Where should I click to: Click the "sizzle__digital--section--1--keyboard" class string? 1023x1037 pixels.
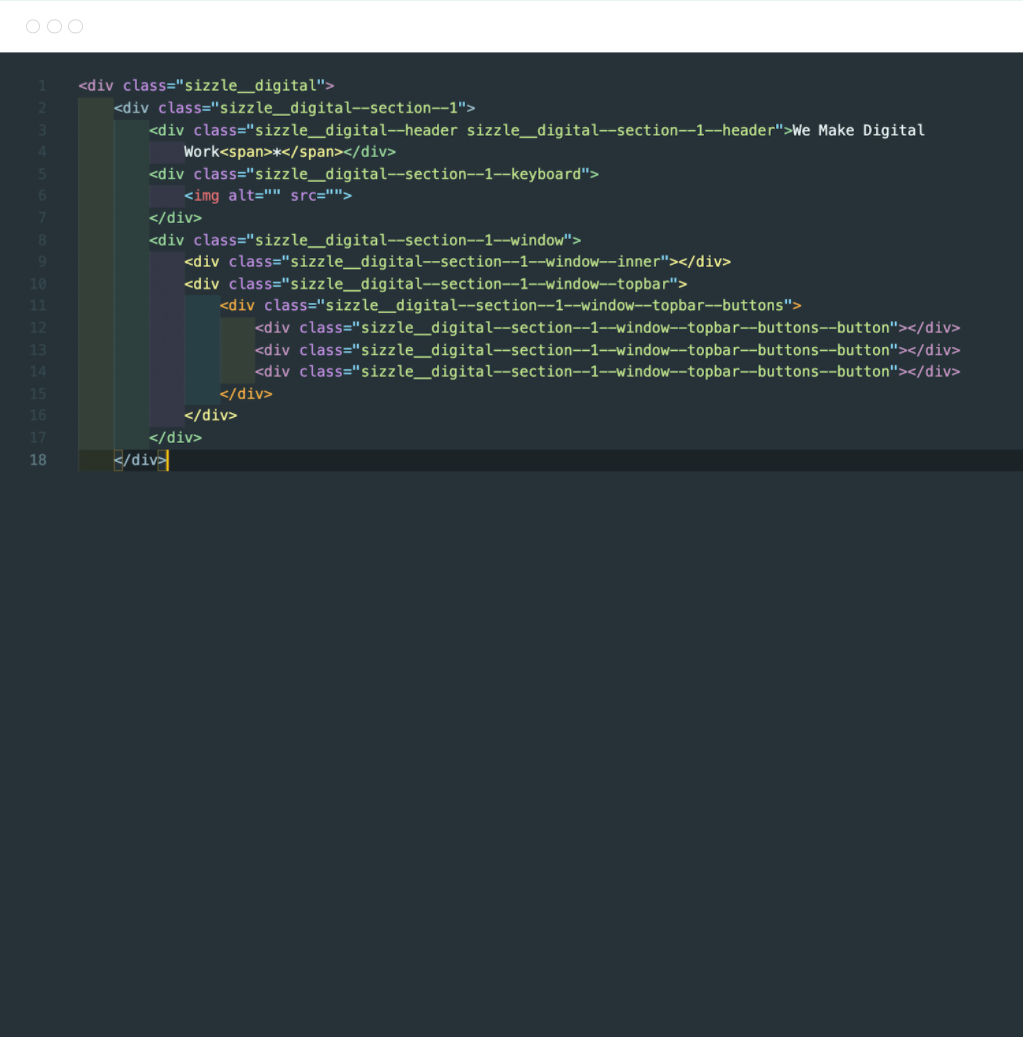point(418,174)
